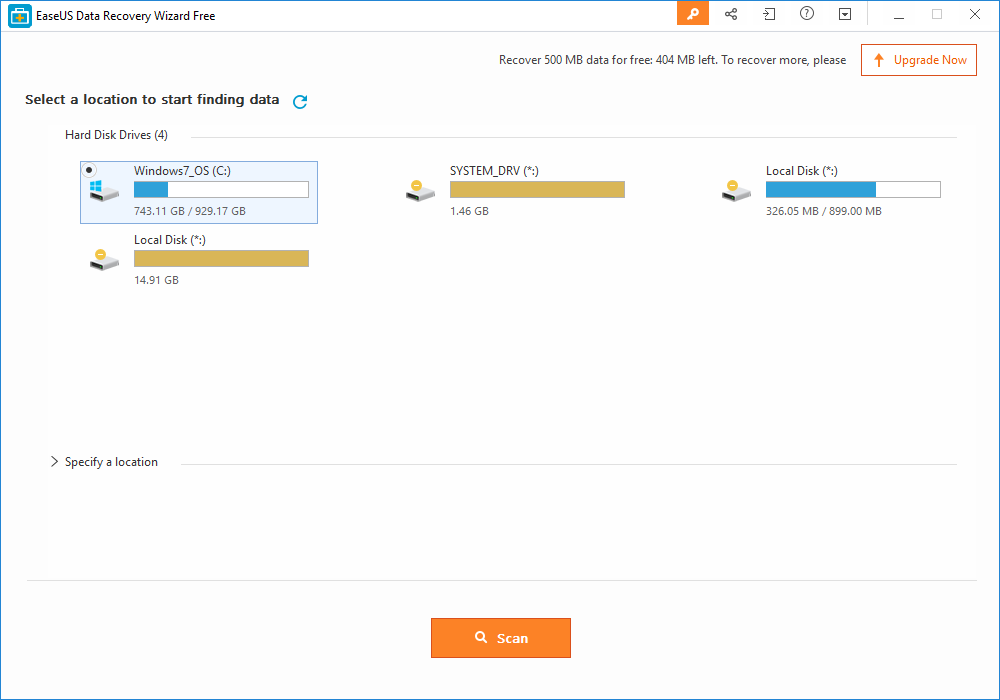The width and height of the screenshot is (1000, 700).
Task: Refresh the drive list with the refresh icon
Action: tap(300, 101)
